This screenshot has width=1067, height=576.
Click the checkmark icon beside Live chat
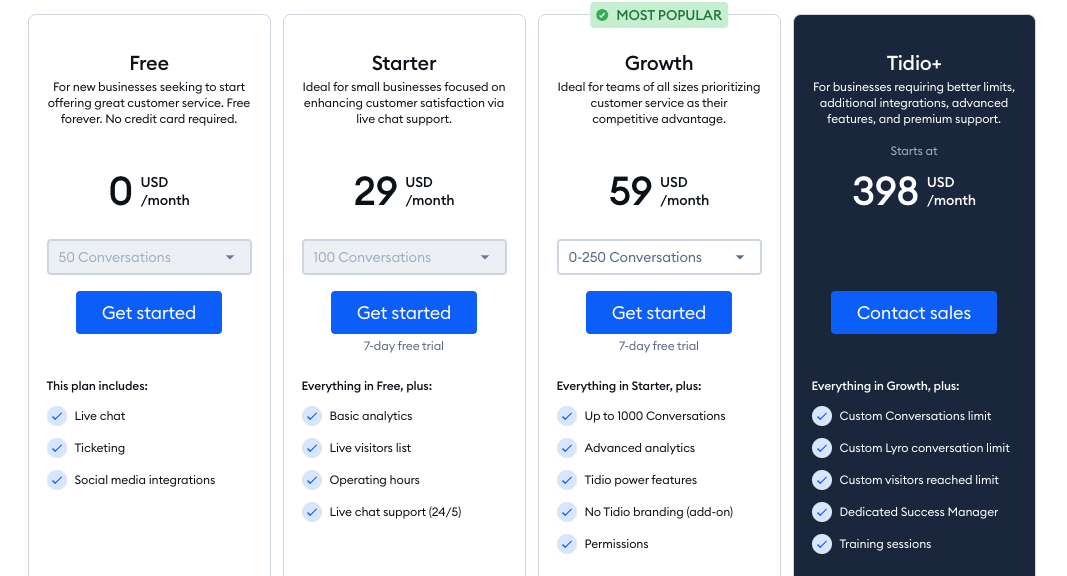pyautogui.click(x=57, y=416)
